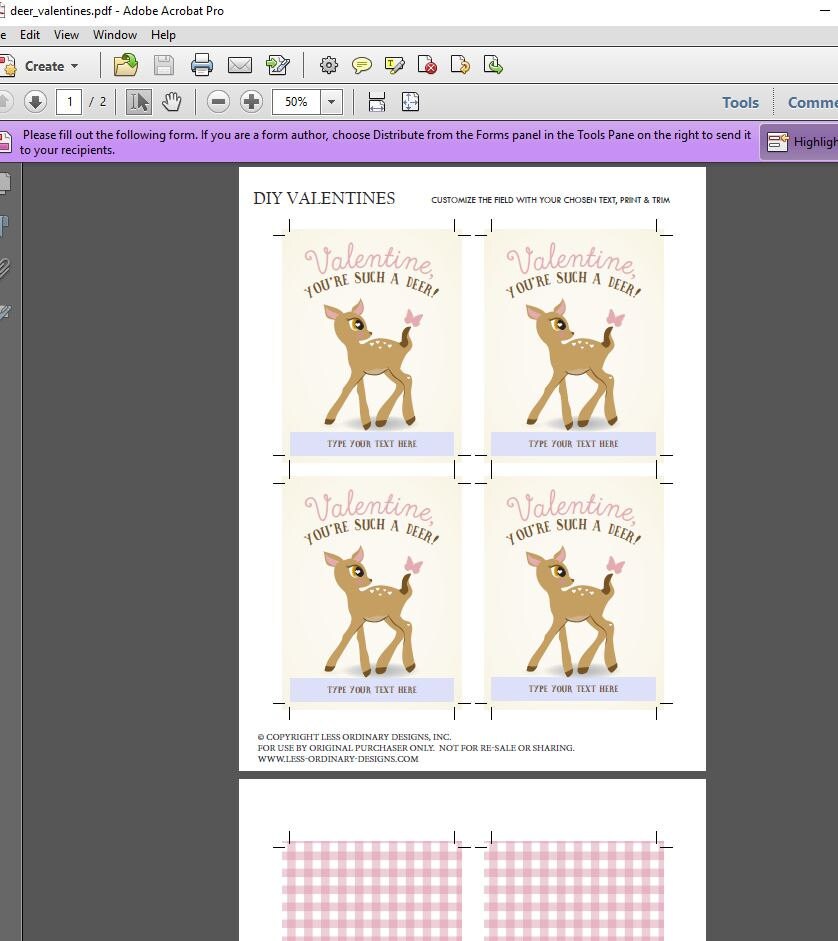Screen dimensions: 838x941
Task: Send file by email envelope icon
Action: tap(240, 65)
